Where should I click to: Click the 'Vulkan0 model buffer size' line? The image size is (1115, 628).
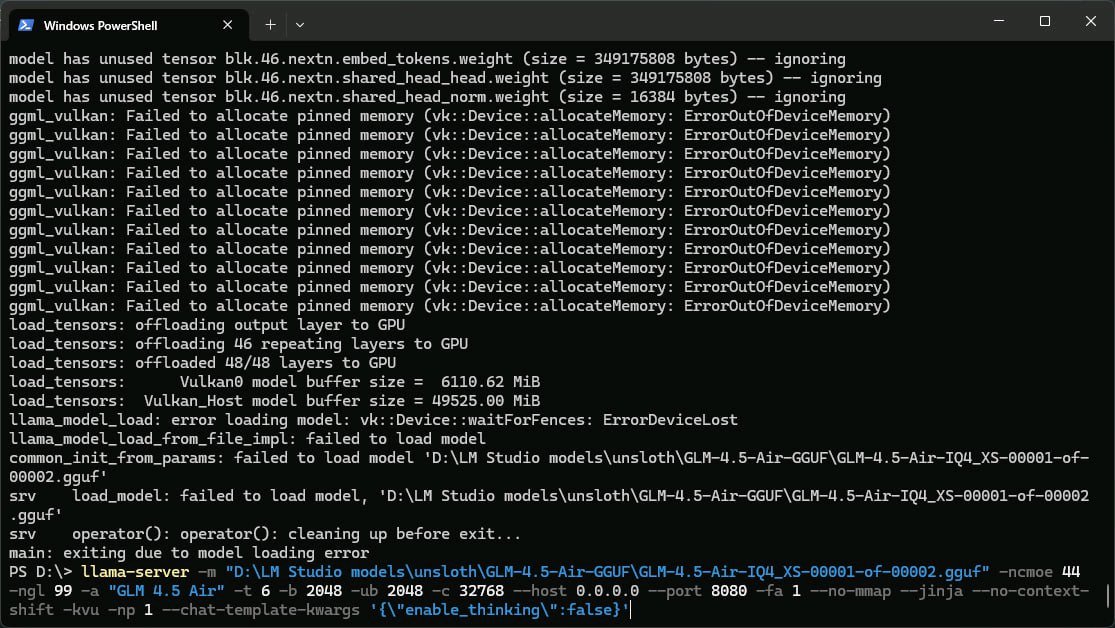pos(274,382)
